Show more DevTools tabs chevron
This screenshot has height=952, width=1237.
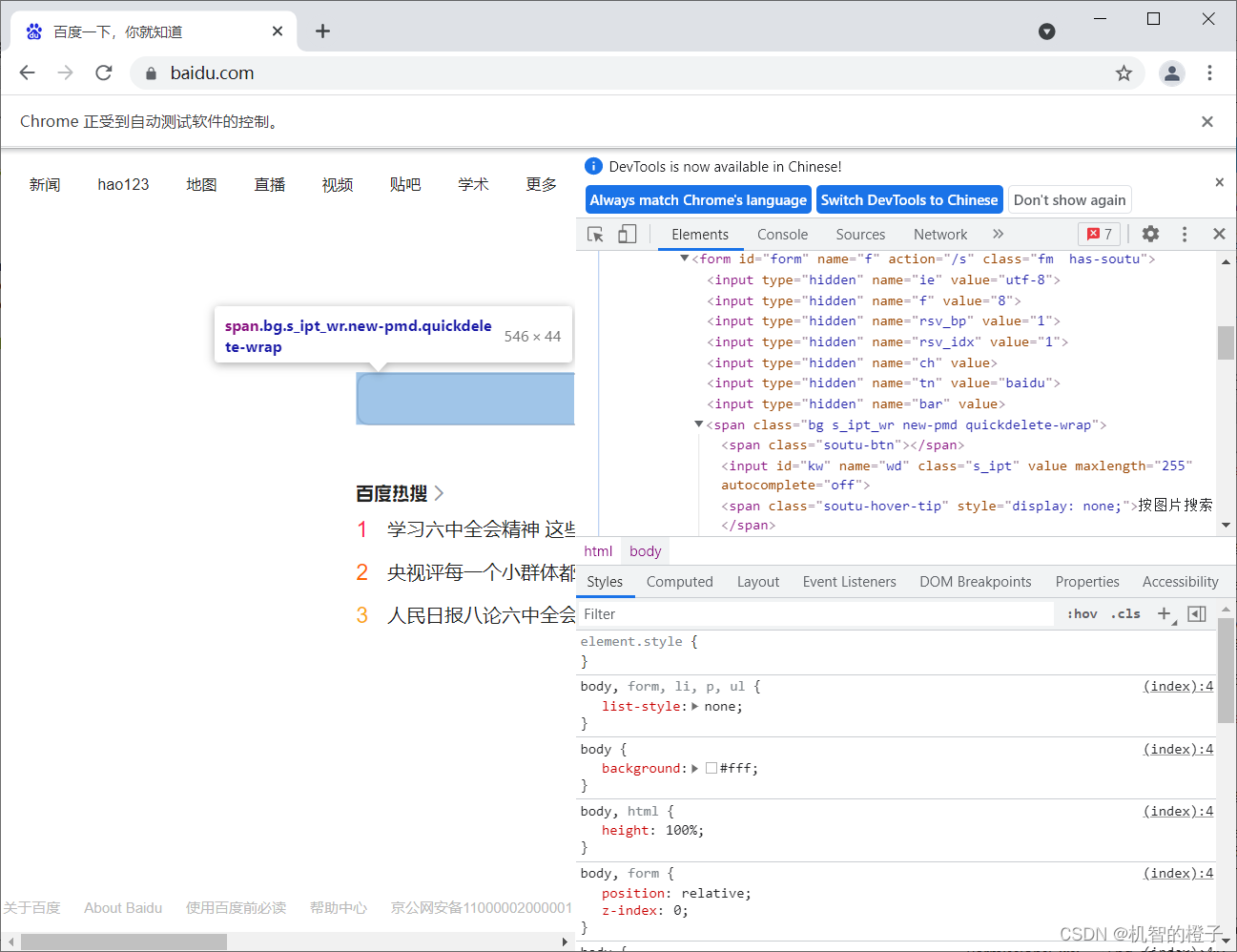coord(998,234)
